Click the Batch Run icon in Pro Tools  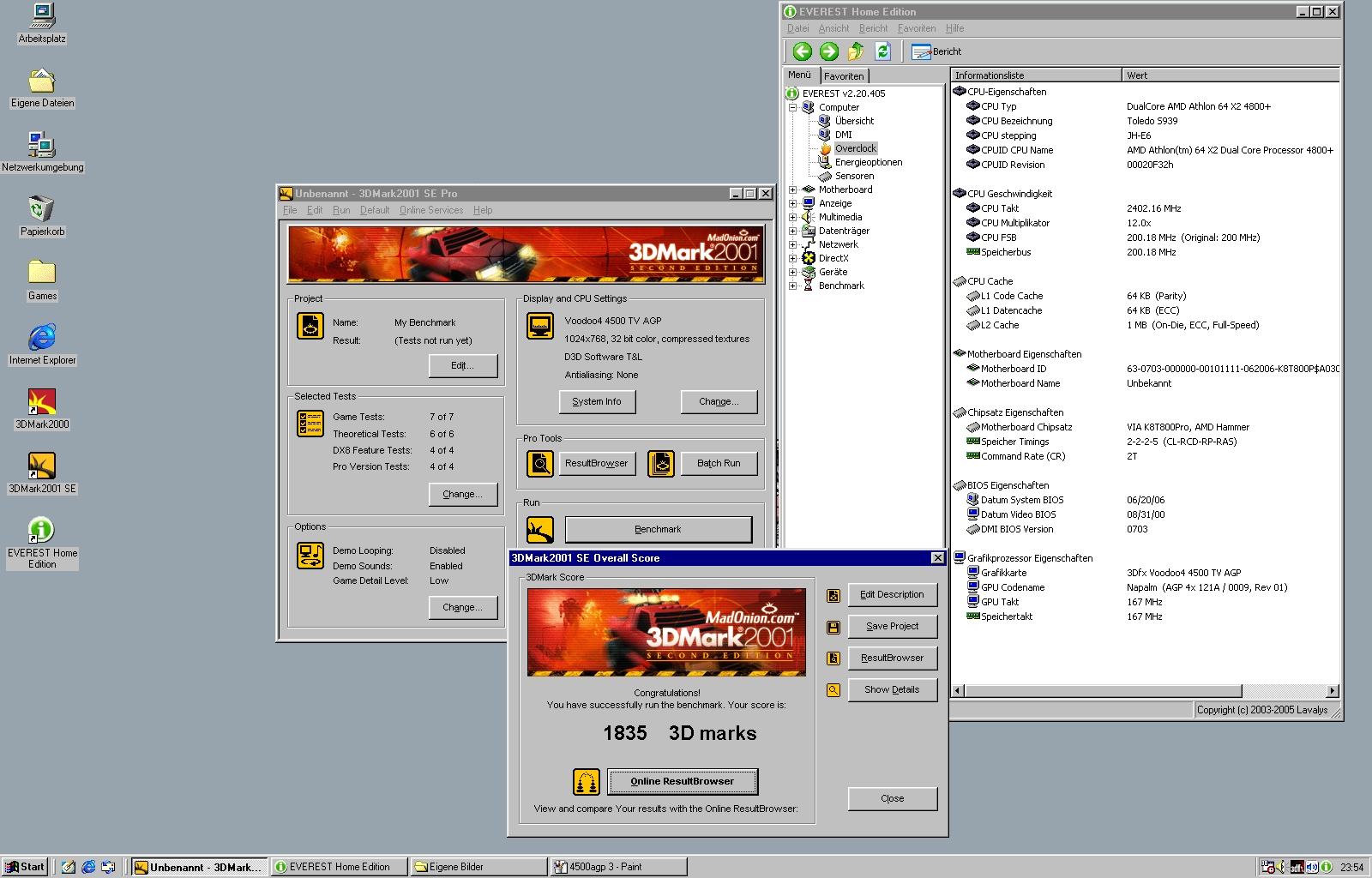tap(661, 464)
